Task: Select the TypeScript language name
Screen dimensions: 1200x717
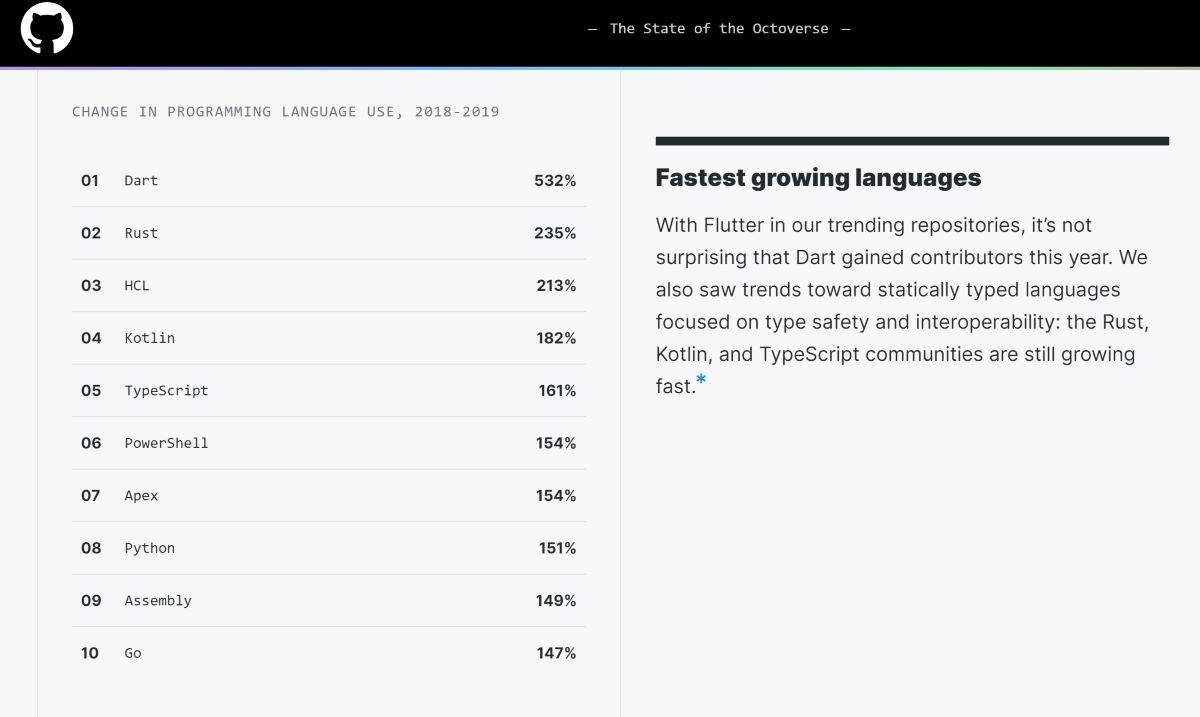Action: pyautogui.click(x=166, y=390)
